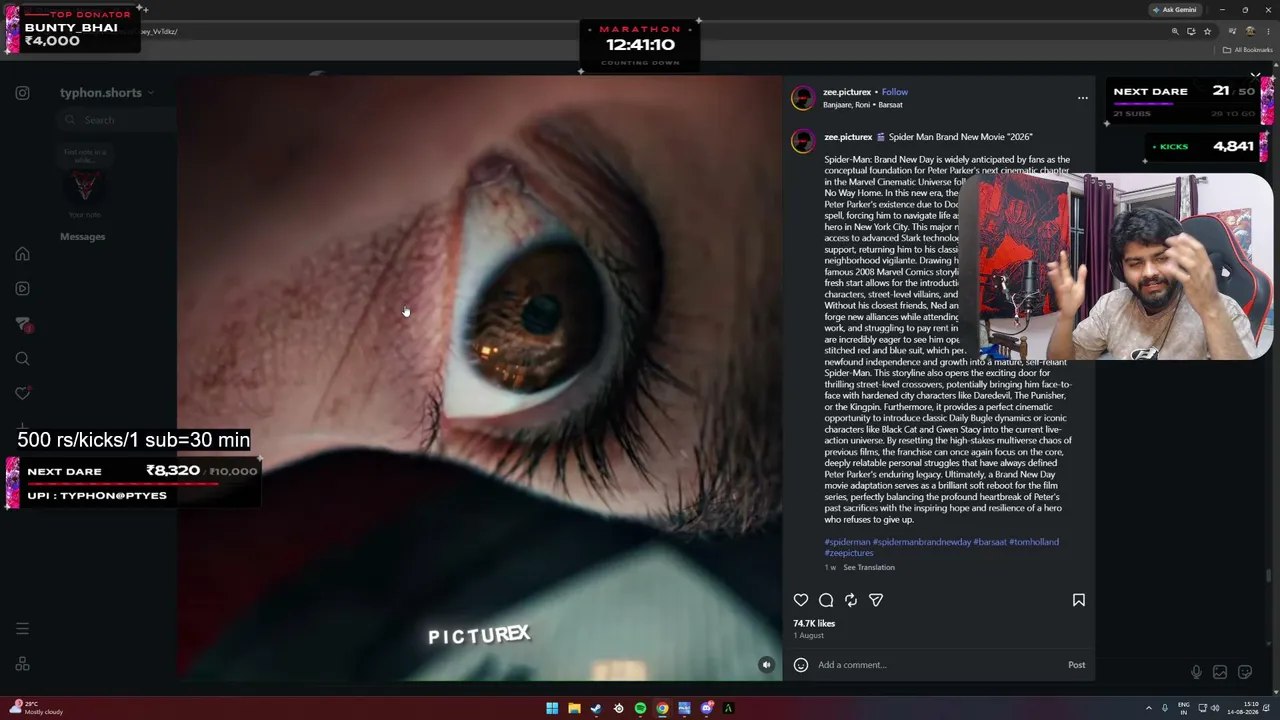Open the Meta apps grid icon
This screenshot has height=720, width=1280.
[x=22, y=664]
